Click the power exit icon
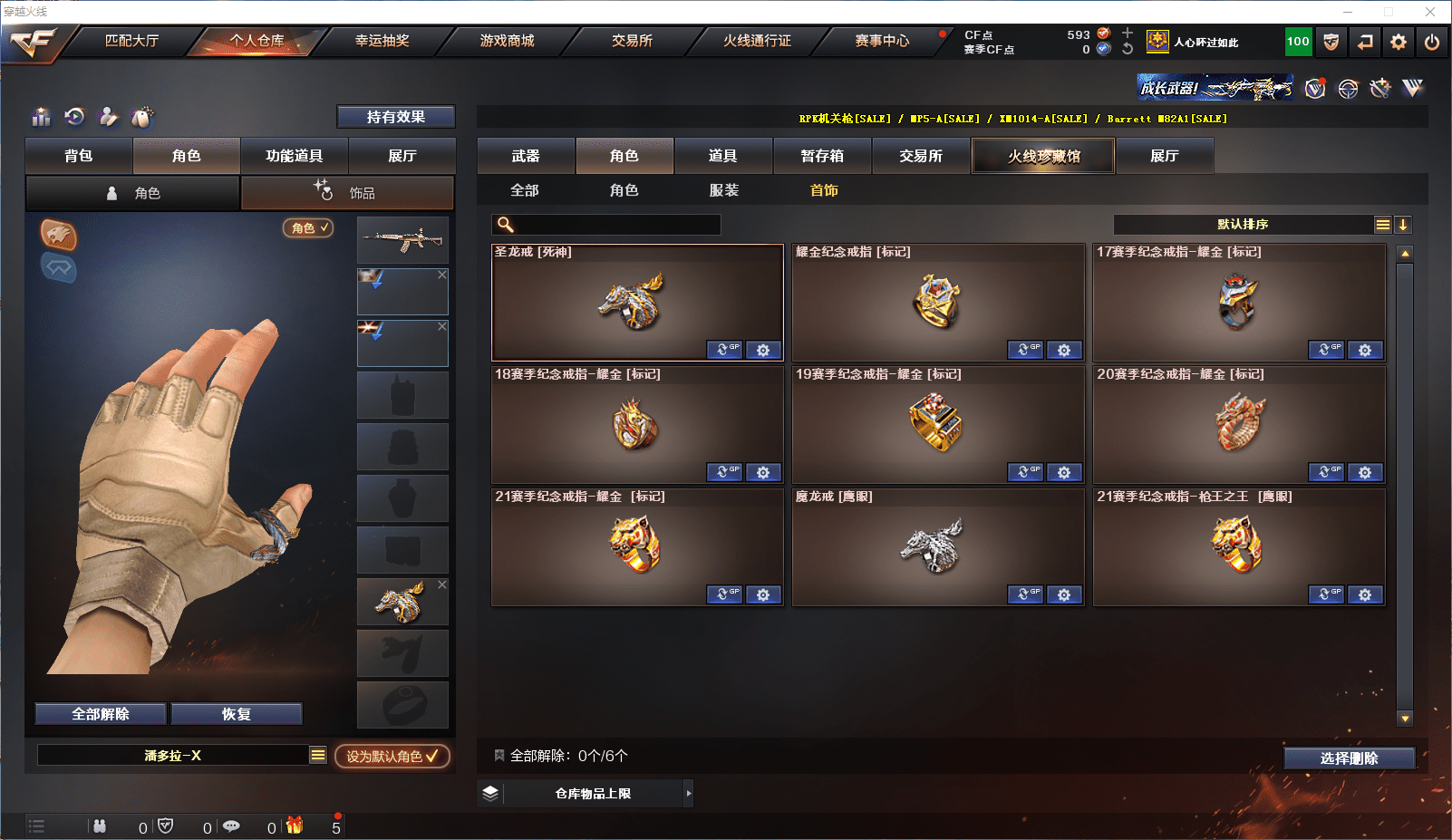 tap(1432, 42)
